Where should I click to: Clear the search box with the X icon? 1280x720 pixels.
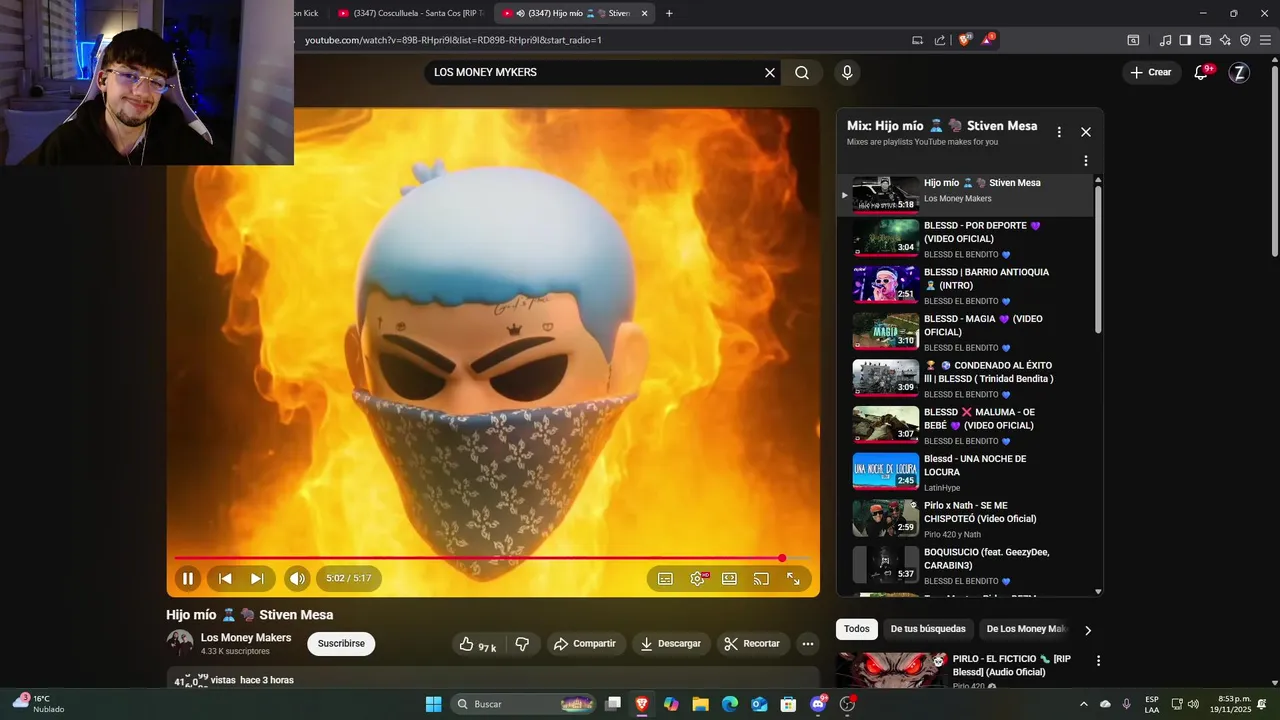(770, 73)
